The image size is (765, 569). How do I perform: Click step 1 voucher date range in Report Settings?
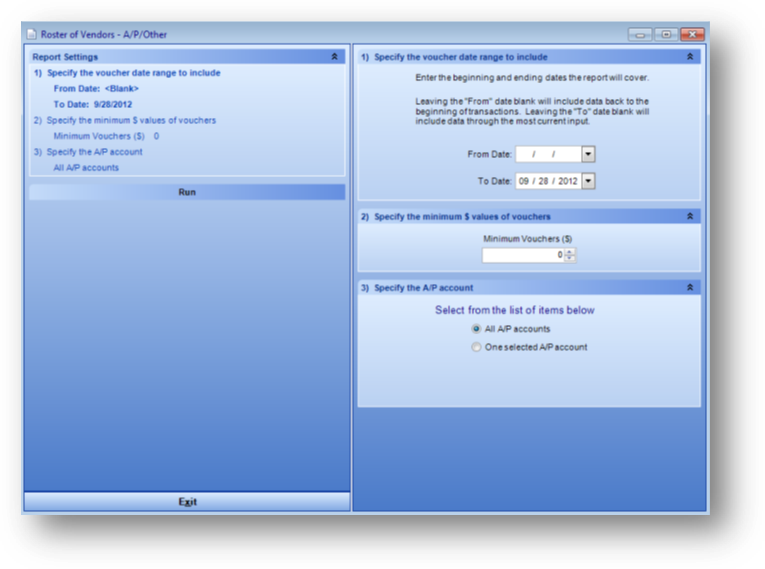pyautogui.click(x=127, y=73)
